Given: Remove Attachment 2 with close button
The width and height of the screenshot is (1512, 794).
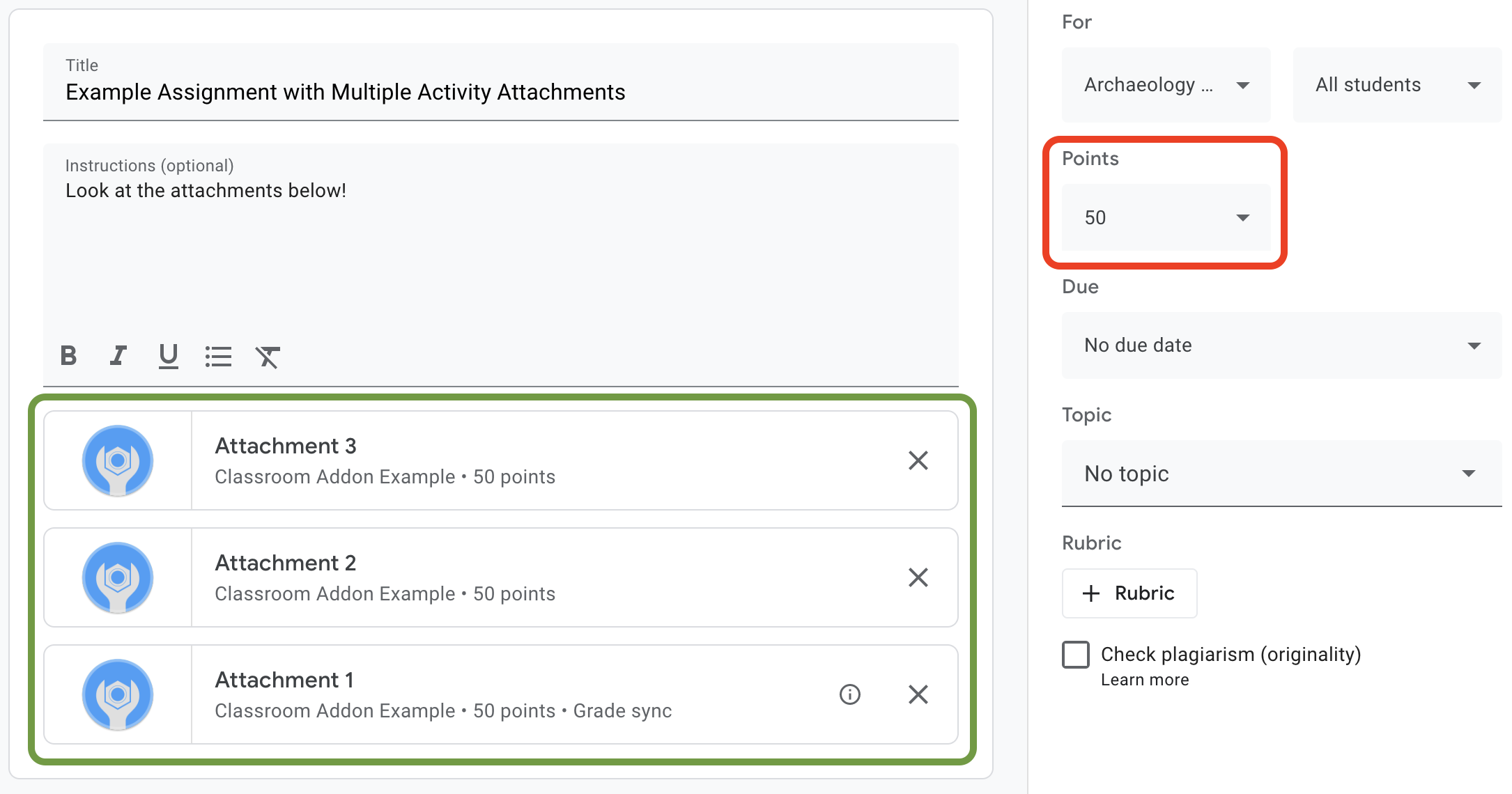Looking at the screenshot, I should click(x=918, y=578).
